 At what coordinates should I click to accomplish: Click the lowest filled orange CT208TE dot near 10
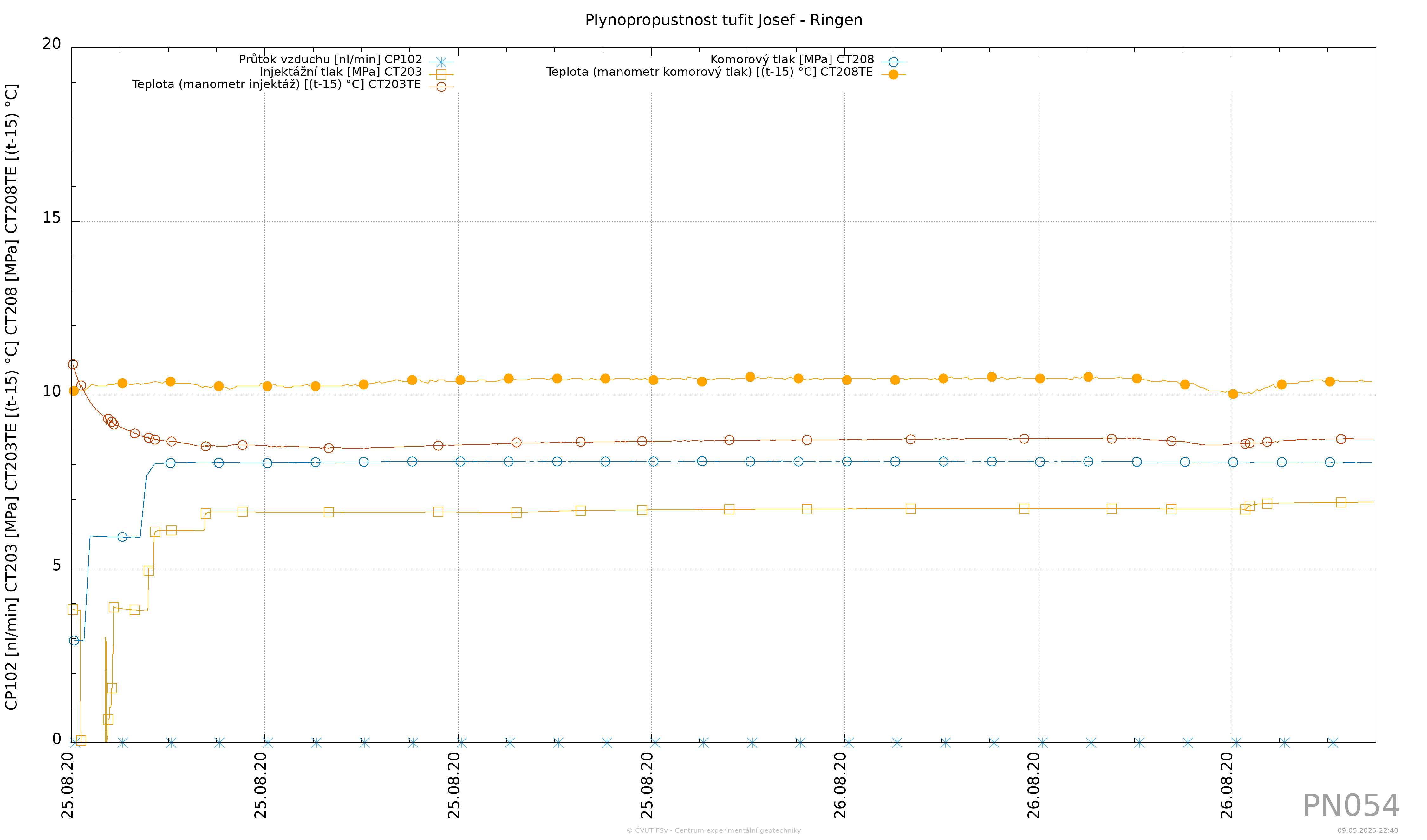click(x=1233, y=394)
